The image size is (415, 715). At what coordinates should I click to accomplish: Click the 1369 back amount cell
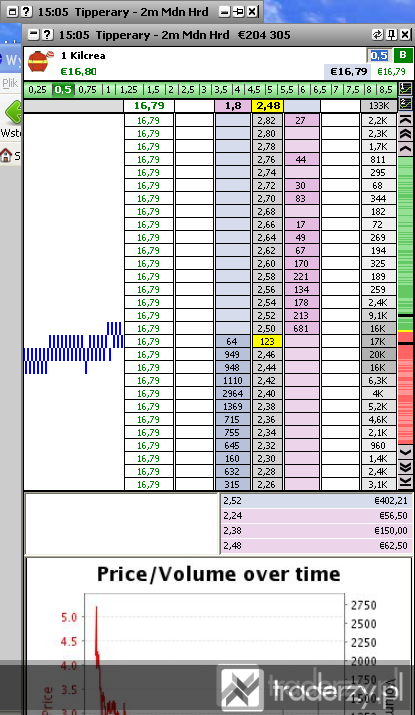click(x=232, y=406)
